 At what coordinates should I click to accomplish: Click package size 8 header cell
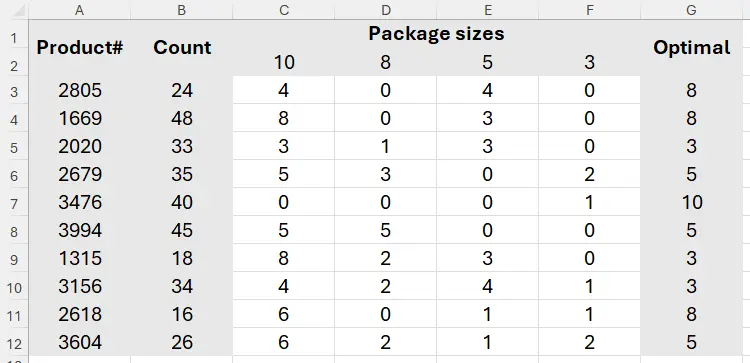tap(386, 62)
